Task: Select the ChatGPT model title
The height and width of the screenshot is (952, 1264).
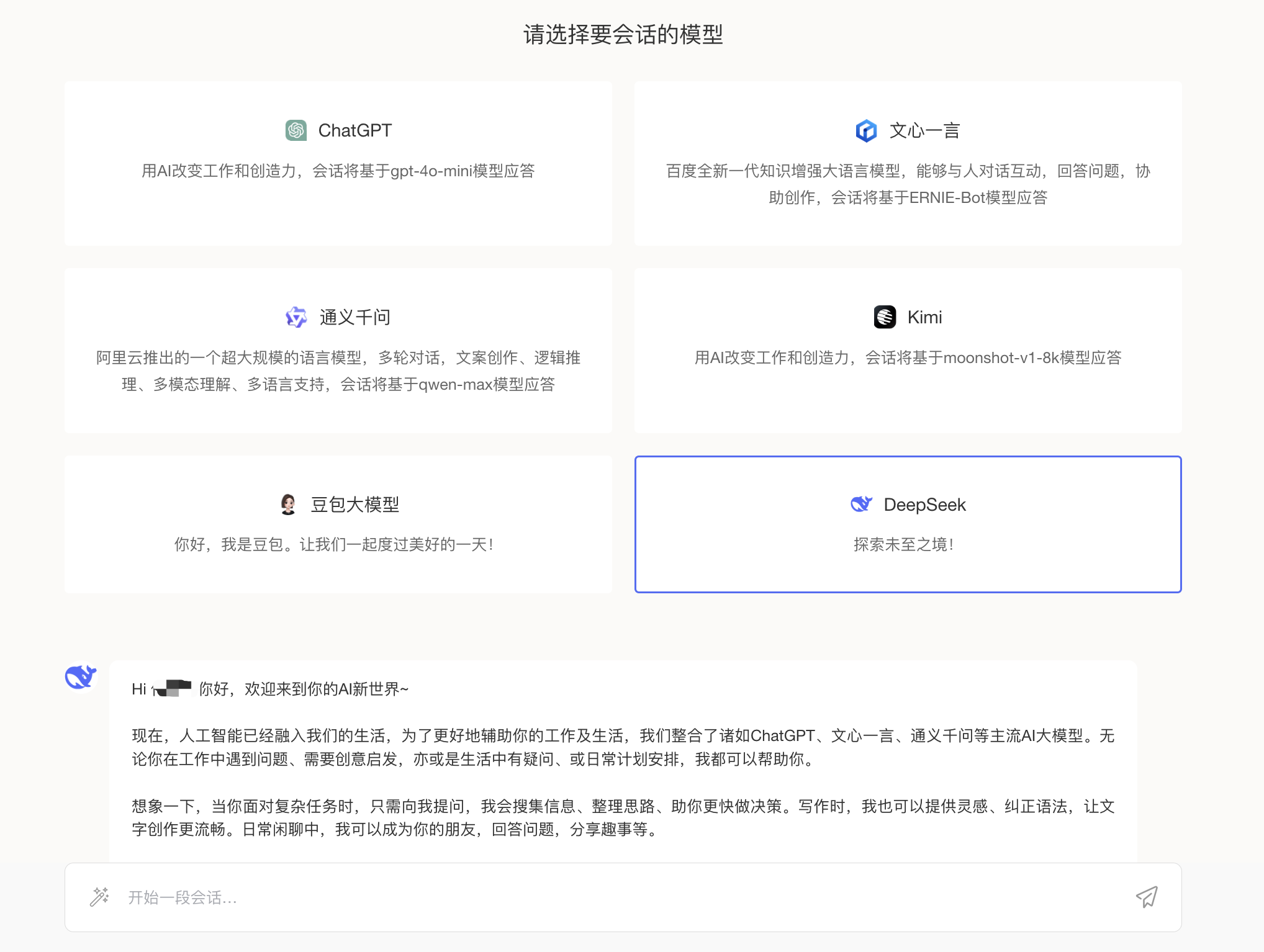Action: point(355,130)
